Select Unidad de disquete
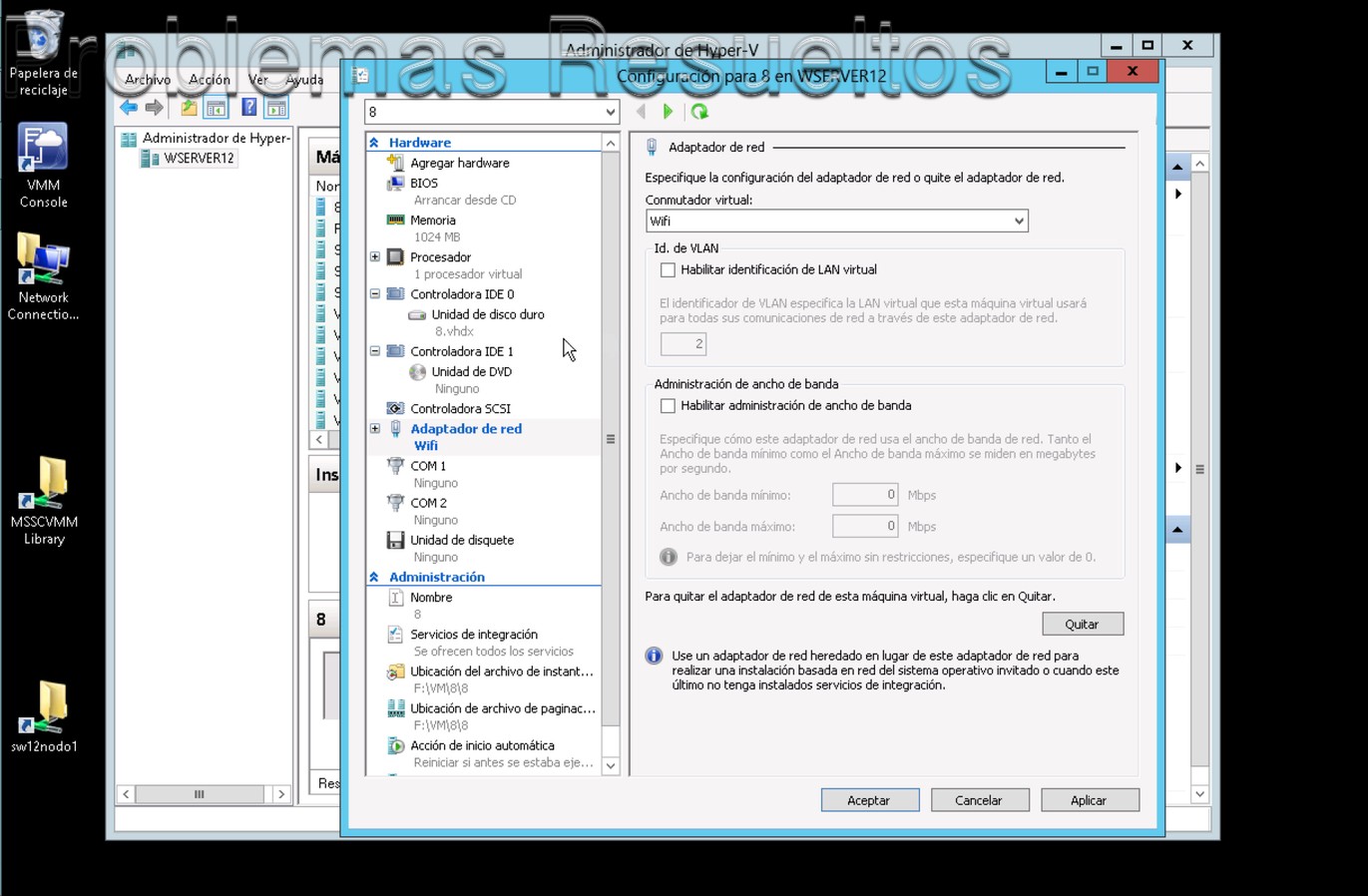The image size is (1368, 896). [462, 541]
